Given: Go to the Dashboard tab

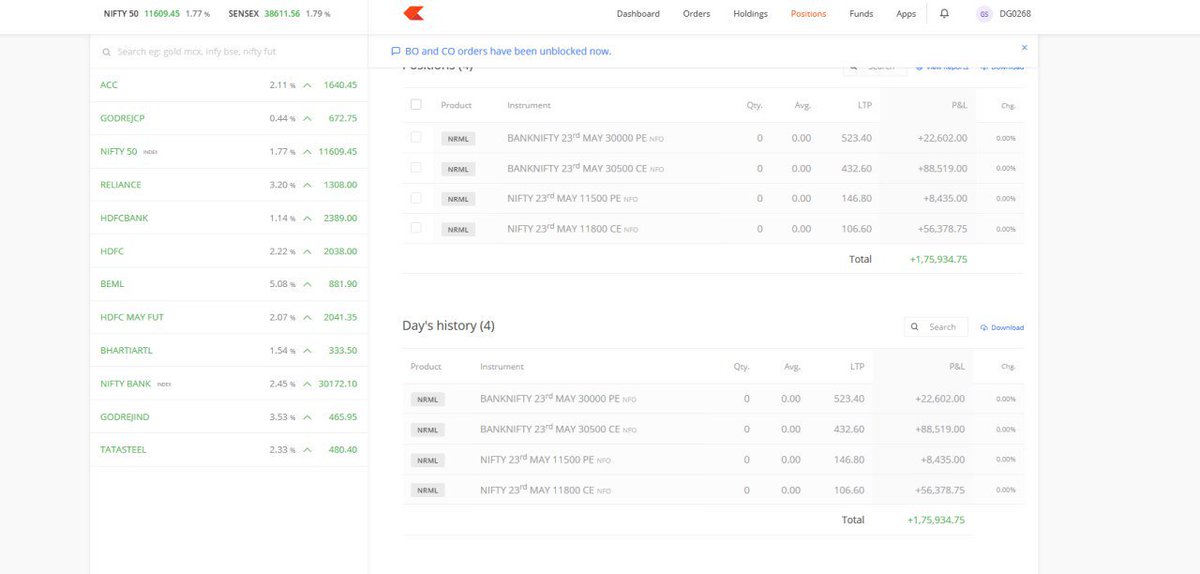Looking at the screenshot, I should click(638, 14).
